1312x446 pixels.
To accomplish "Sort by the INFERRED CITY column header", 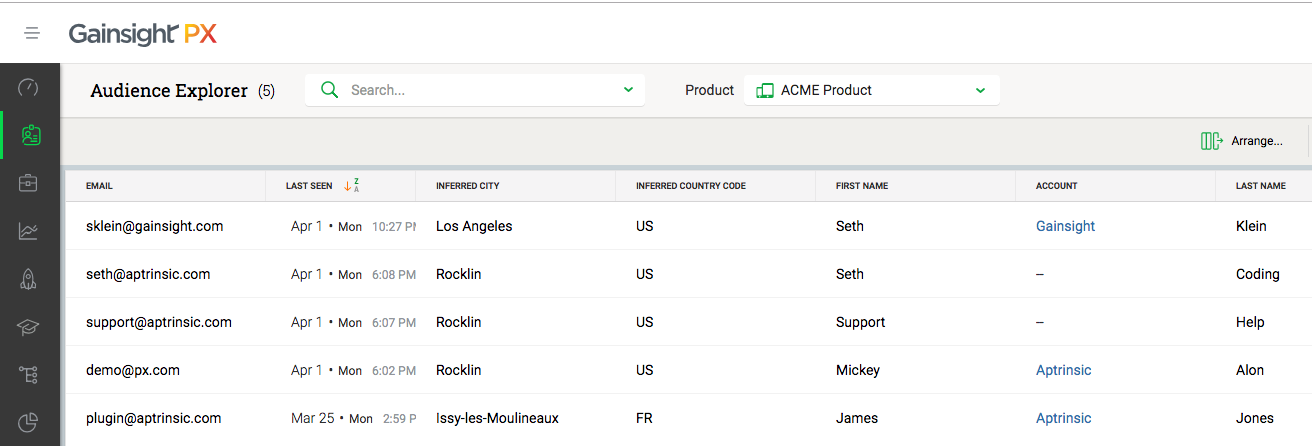I will (467, 186).
